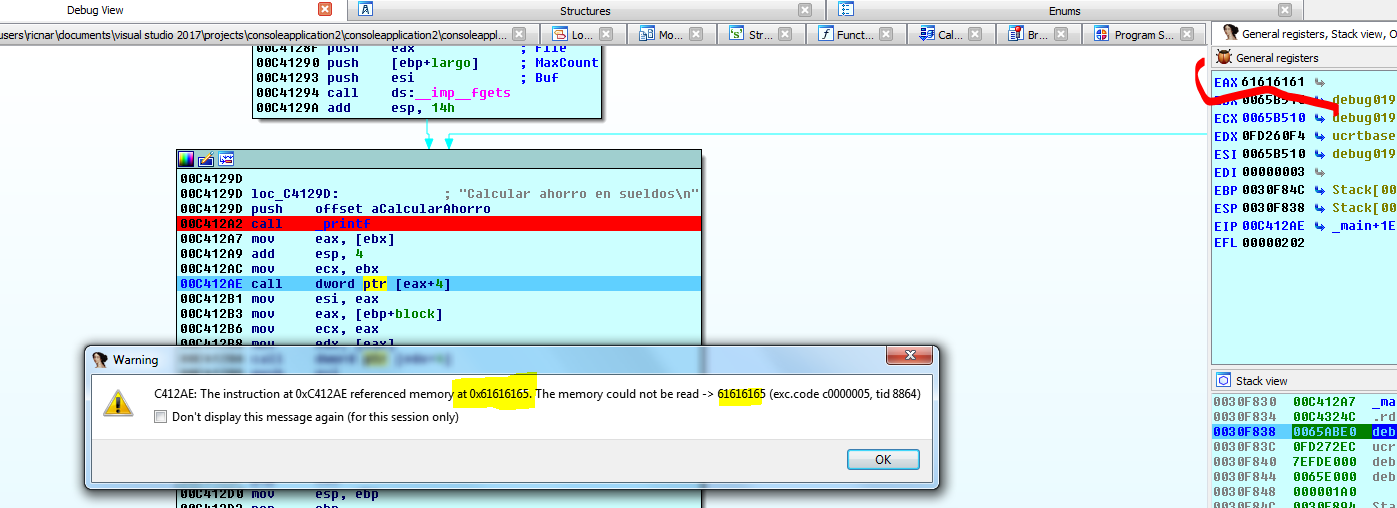Click the Modules tab icon
The width and height of the screenshot is (1397, 508).
[647, 35]
